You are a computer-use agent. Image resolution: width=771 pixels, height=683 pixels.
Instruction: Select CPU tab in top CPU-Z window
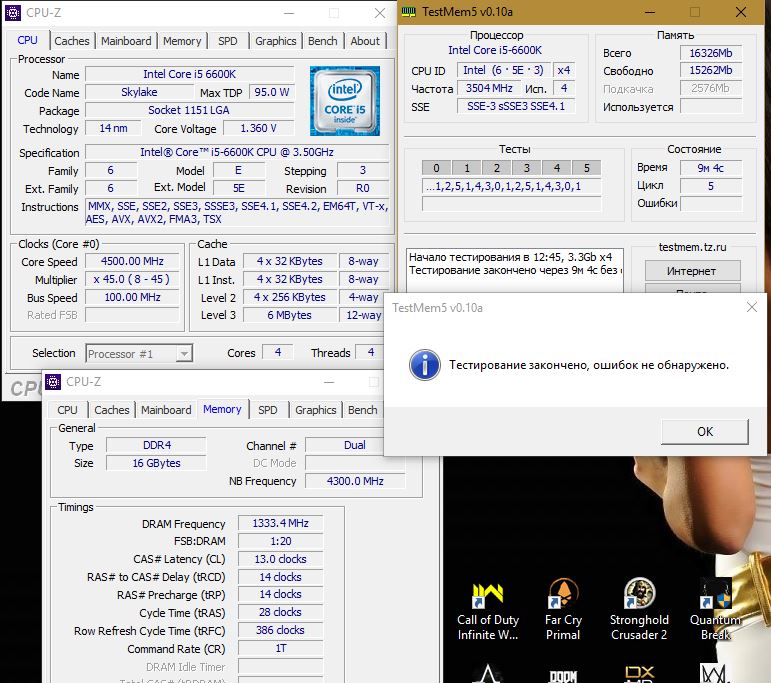click(28, 40)
